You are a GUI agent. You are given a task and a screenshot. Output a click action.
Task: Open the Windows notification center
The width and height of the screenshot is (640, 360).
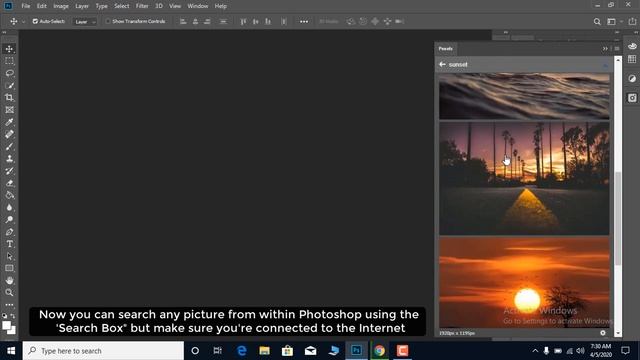[625, 351]
